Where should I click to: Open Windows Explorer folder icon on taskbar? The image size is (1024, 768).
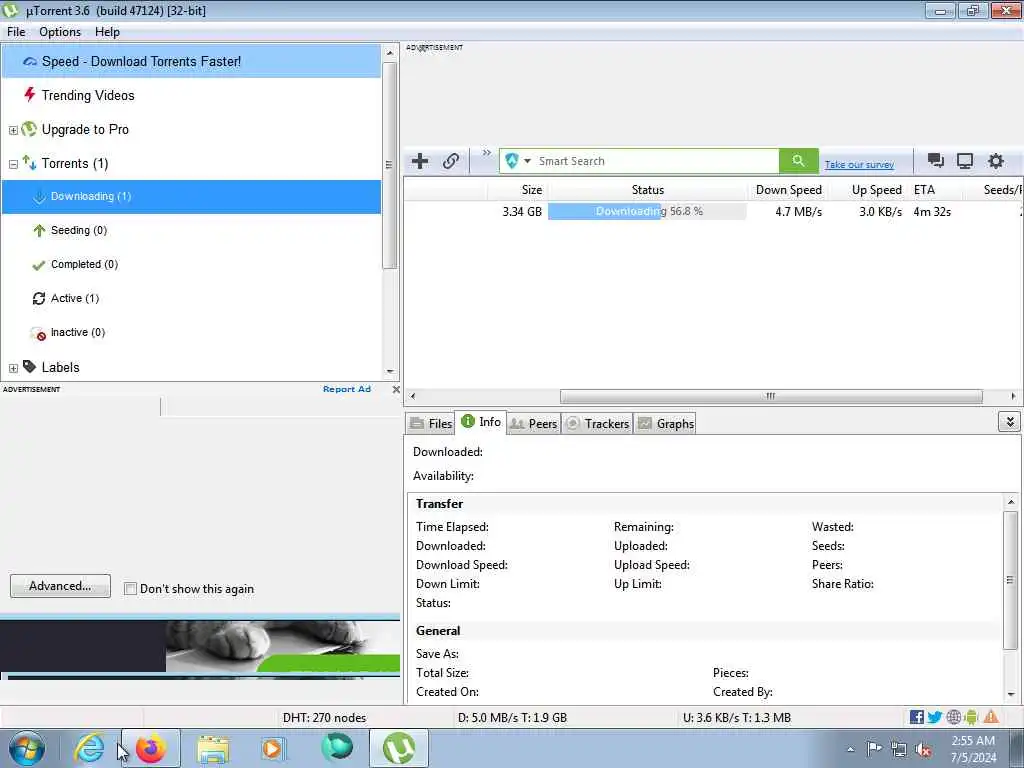click(213, 749)
